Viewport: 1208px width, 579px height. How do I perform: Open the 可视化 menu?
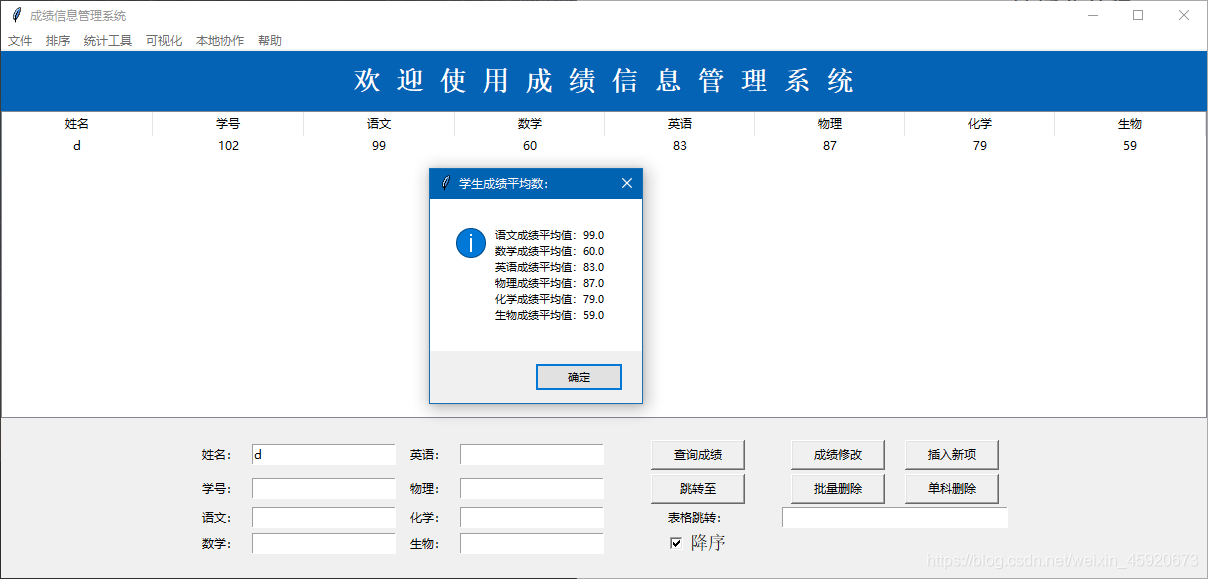163,40
